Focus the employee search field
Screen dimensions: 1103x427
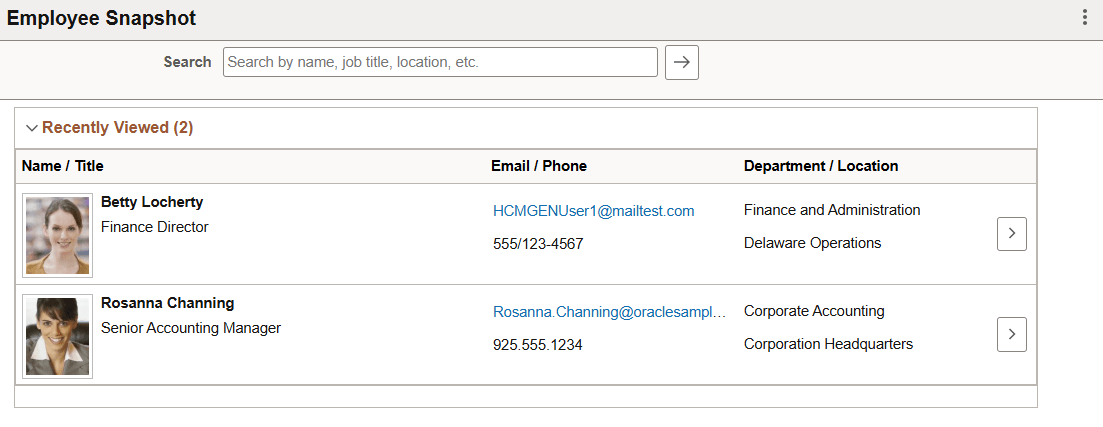[440, 62]
